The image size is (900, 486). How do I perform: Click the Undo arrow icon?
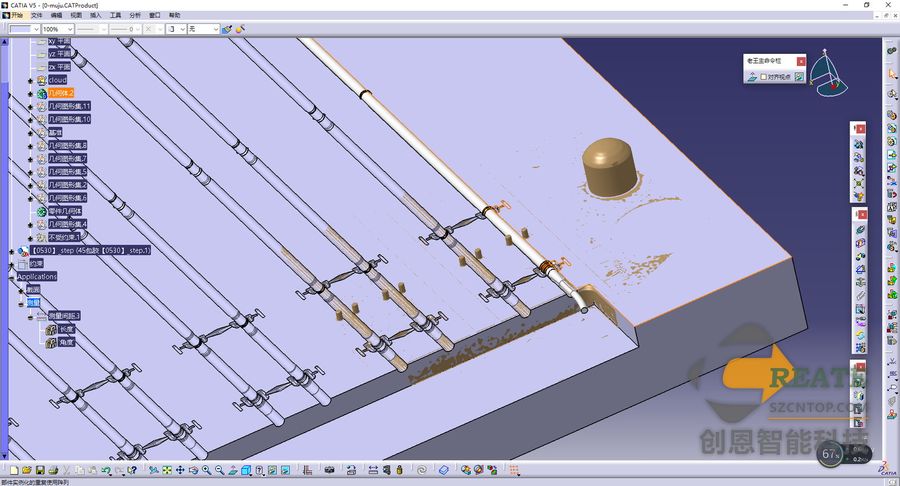(x=106, y=470)
